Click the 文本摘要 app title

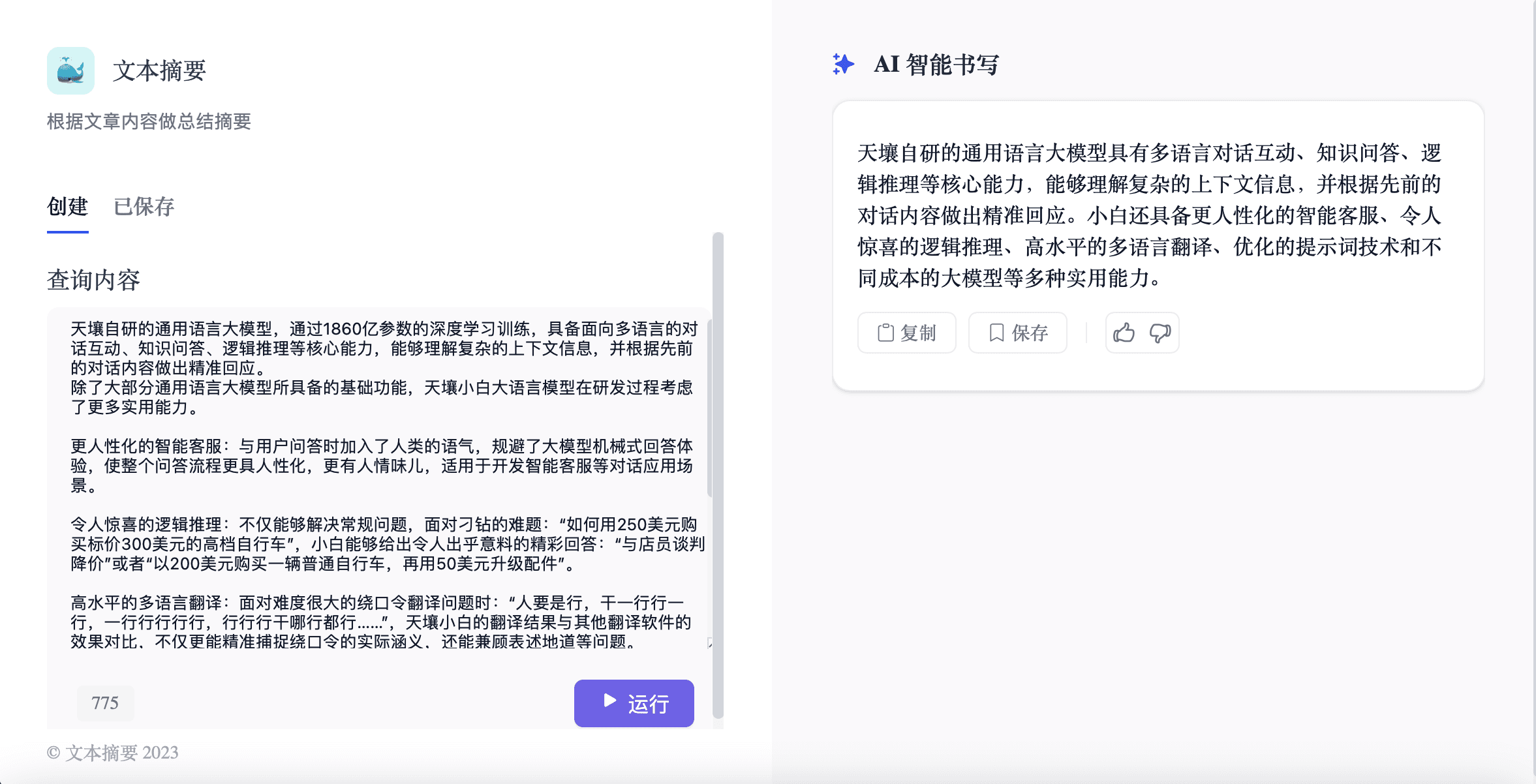pos(159,70)
